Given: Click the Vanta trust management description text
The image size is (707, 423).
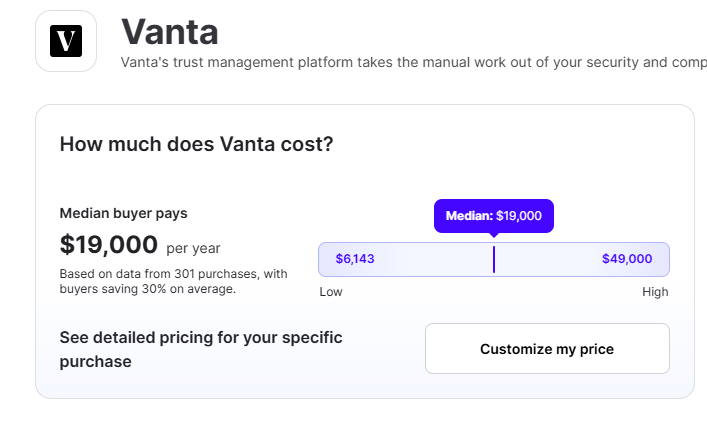Looking at the screenshot, I should 413,62.
